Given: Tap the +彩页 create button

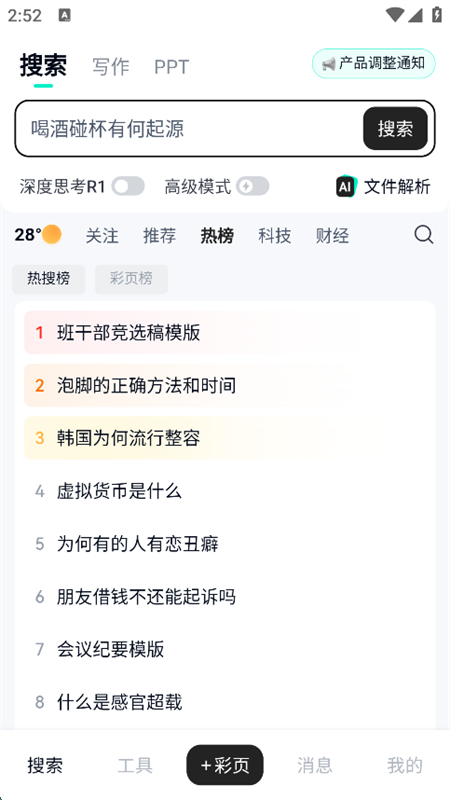Looking at the screenshot, I should coord(225,765).
